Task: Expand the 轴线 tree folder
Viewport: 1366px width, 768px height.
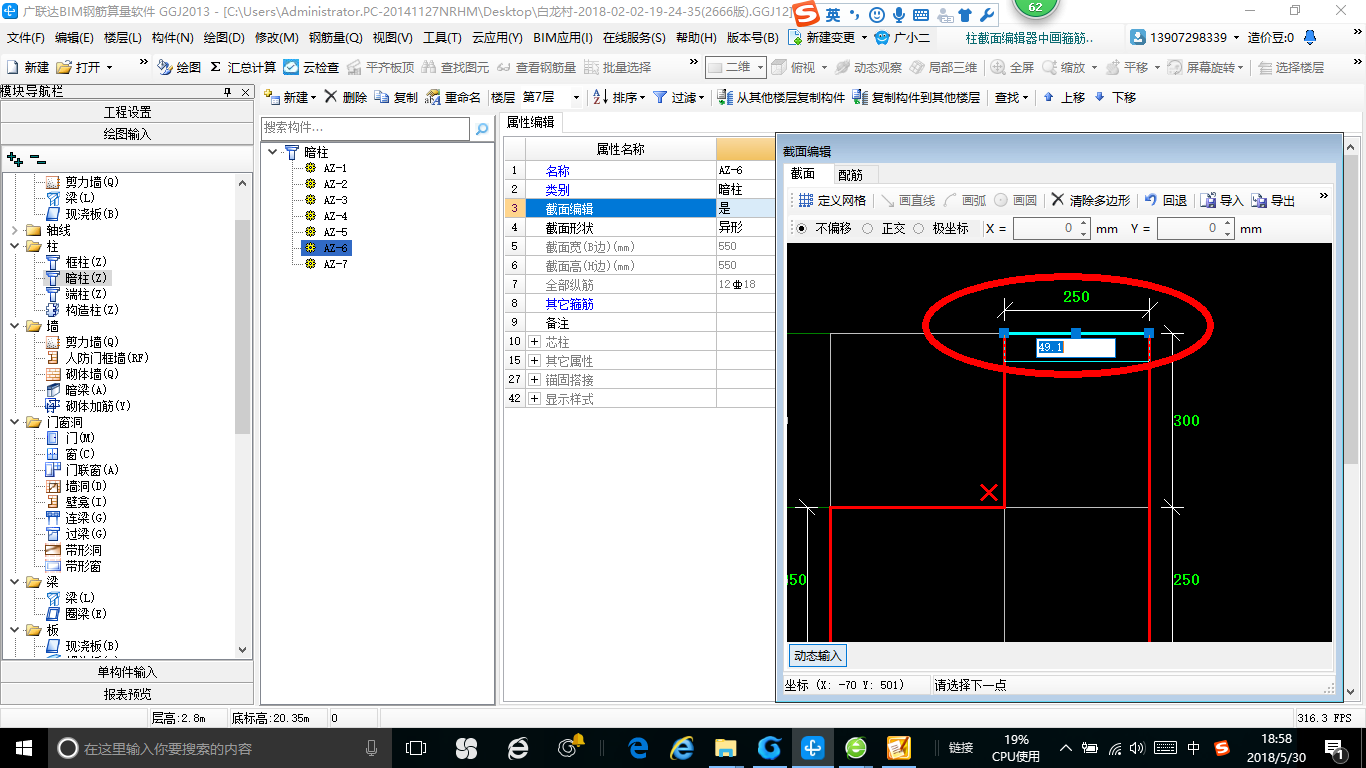Action: [x=14, y=230]
